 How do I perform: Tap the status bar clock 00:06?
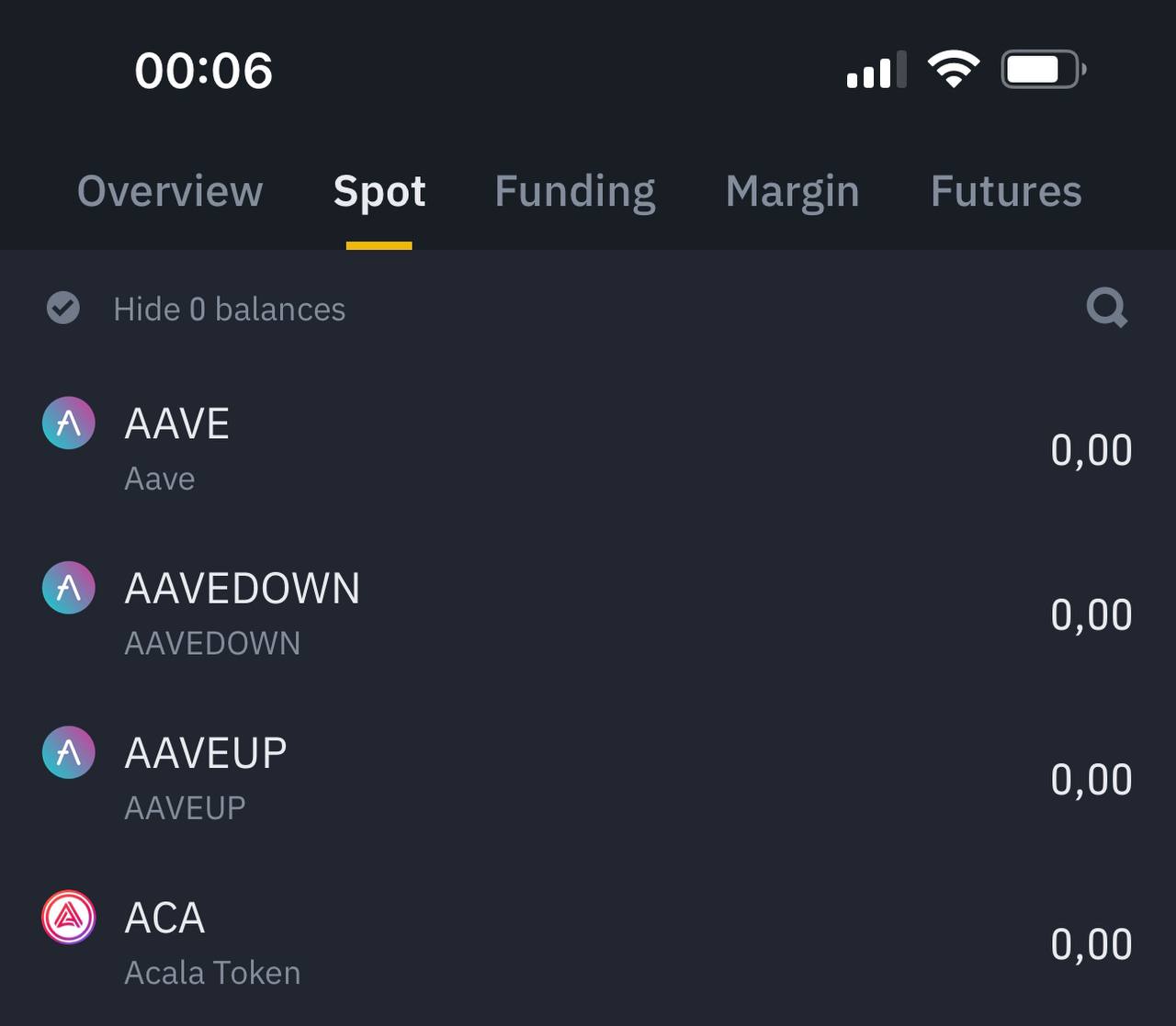coord(204,71)
